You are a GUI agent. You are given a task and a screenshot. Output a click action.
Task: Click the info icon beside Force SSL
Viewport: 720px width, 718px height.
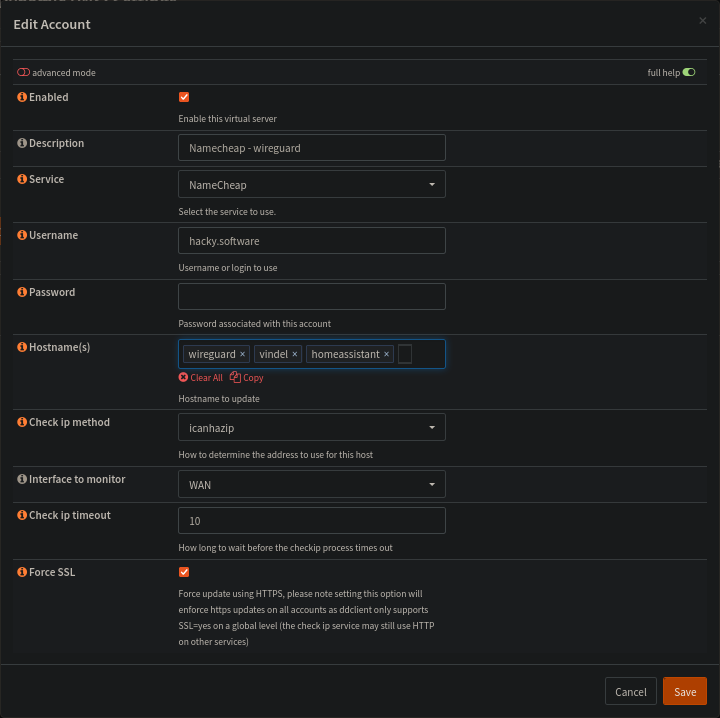point(22,572)
